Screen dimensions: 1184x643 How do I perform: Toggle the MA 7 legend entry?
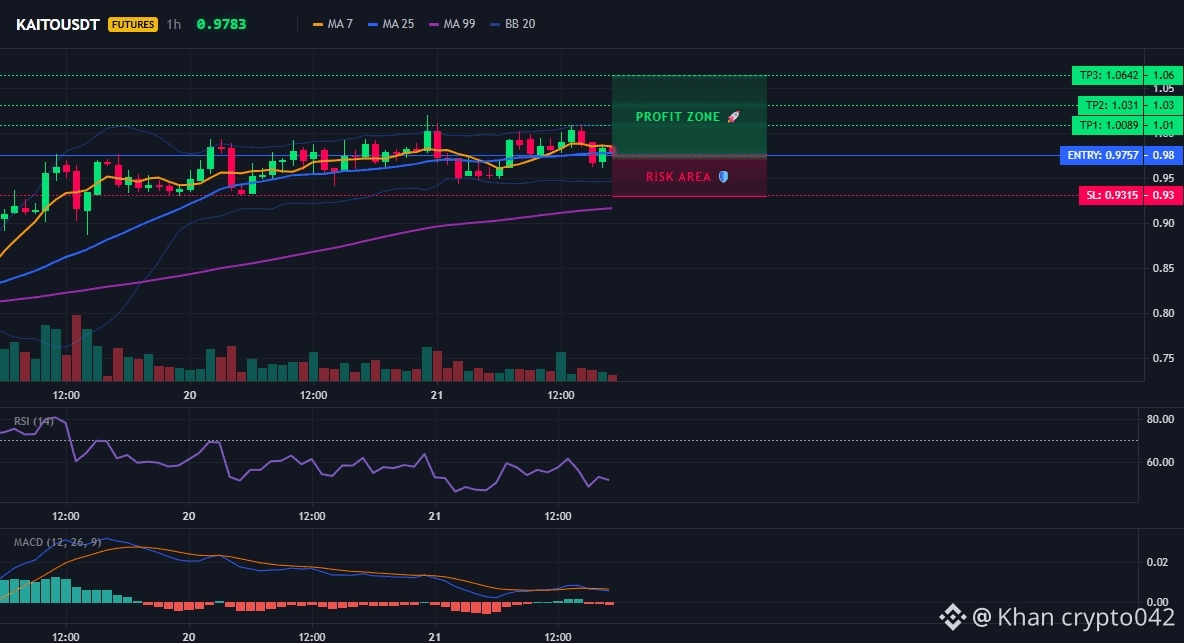pyautogui.click(x=333, y=24)
